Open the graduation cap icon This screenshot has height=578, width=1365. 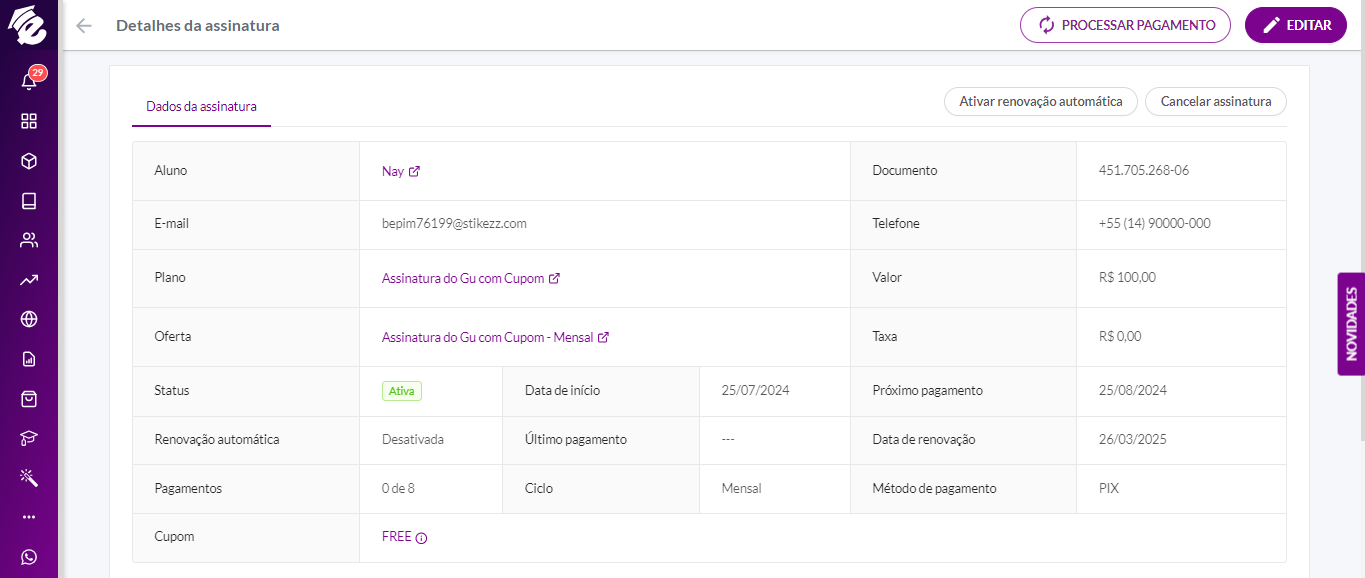(x=29, y=438)
